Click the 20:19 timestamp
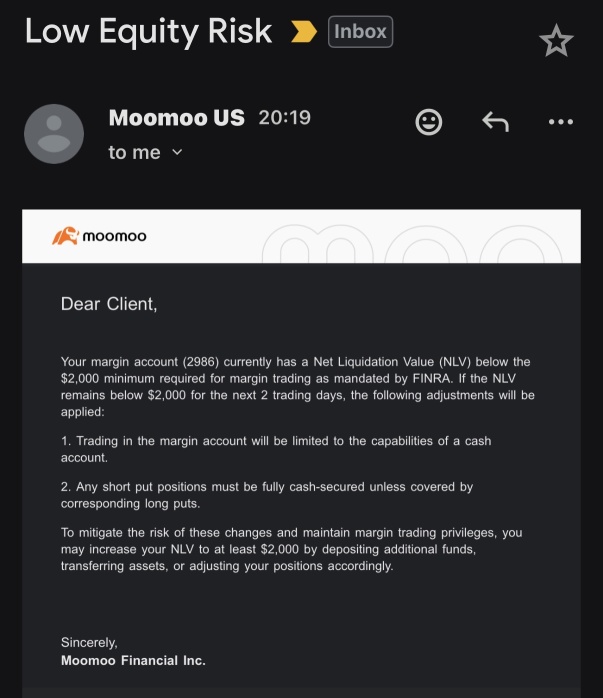The width and height of the screenshot is (603, 698). [x=284, y=117]
